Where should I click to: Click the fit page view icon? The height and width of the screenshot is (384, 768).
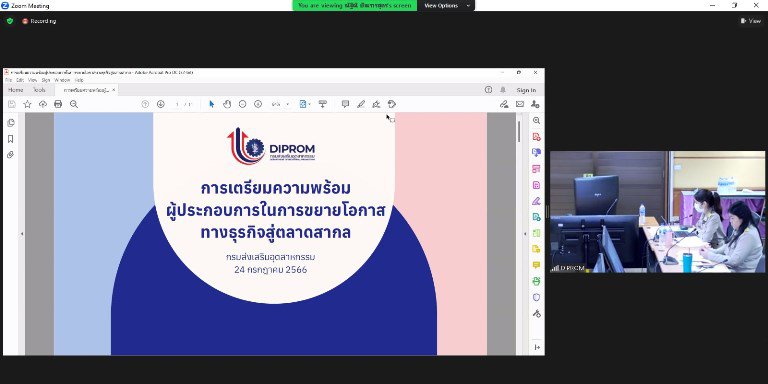[x=303, y=104]
